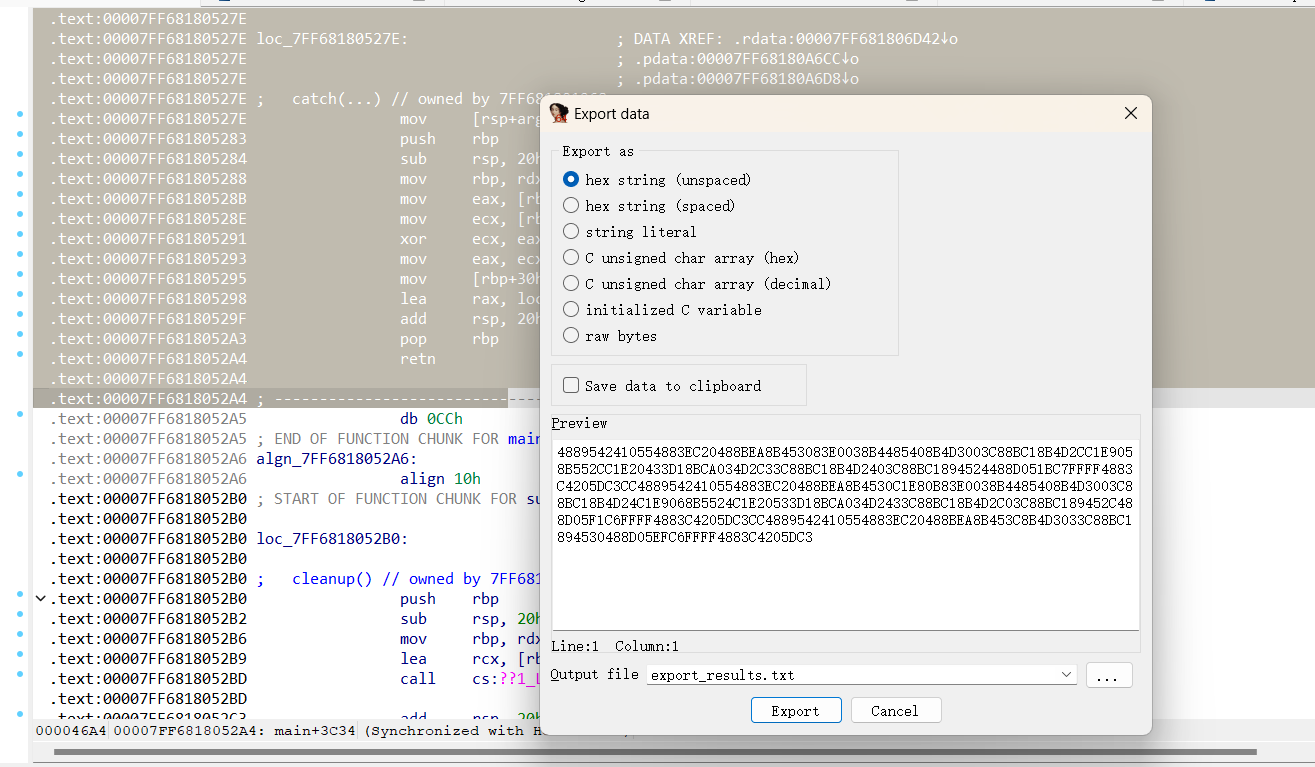Select C unsigned char array (decimal)
The height and width of the screenshot is (767, 1315).
pos(571,284)
